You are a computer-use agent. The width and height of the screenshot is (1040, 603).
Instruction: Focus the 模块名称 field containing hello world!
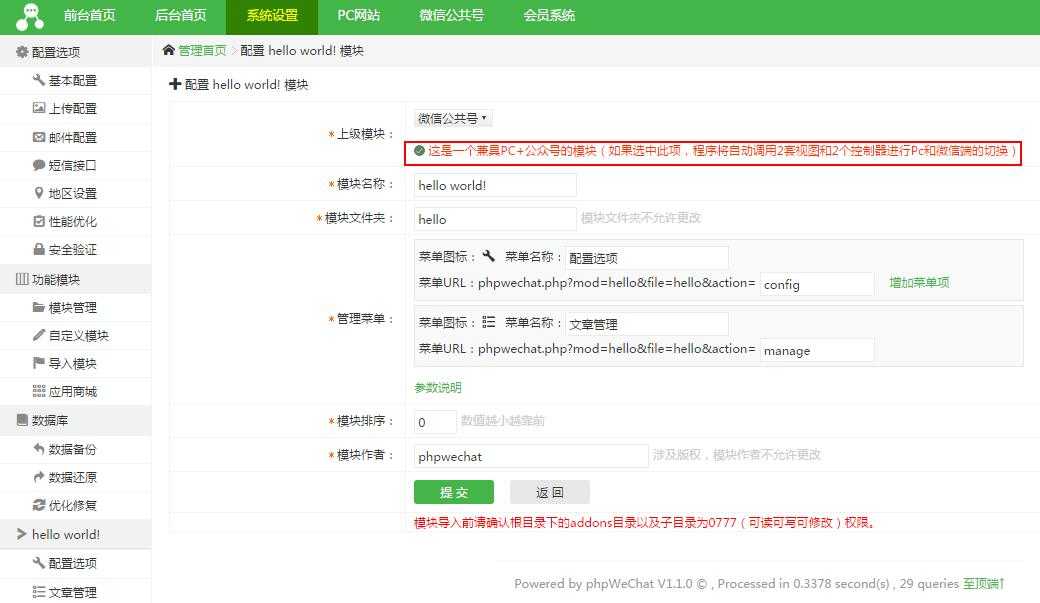click(x=495, y=185)
